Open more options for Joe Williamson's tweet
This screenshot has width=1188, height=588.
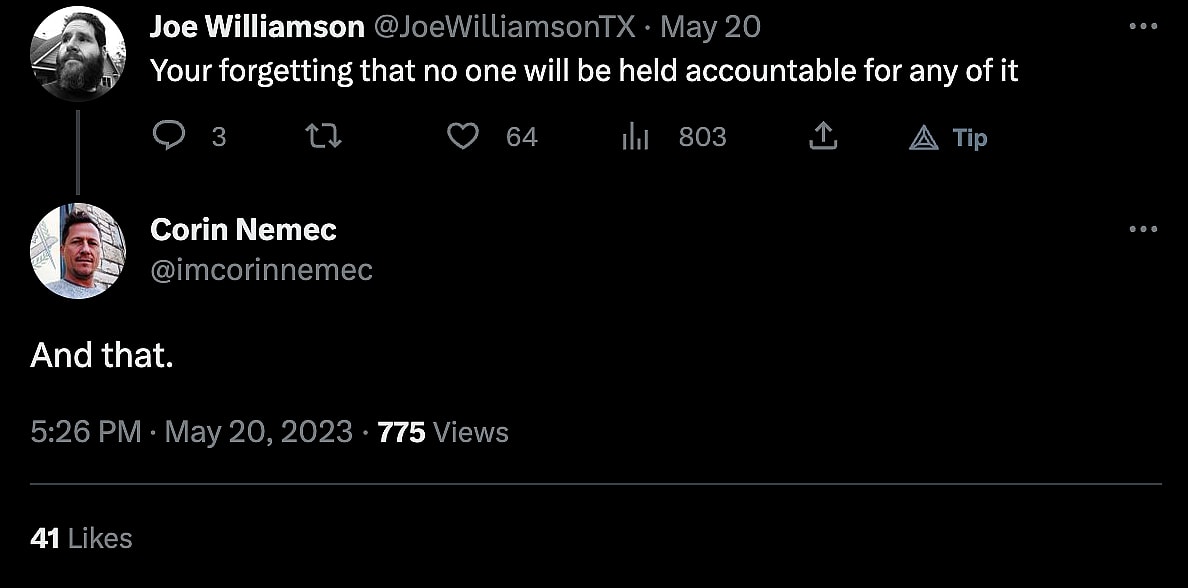coord(1142,27)
